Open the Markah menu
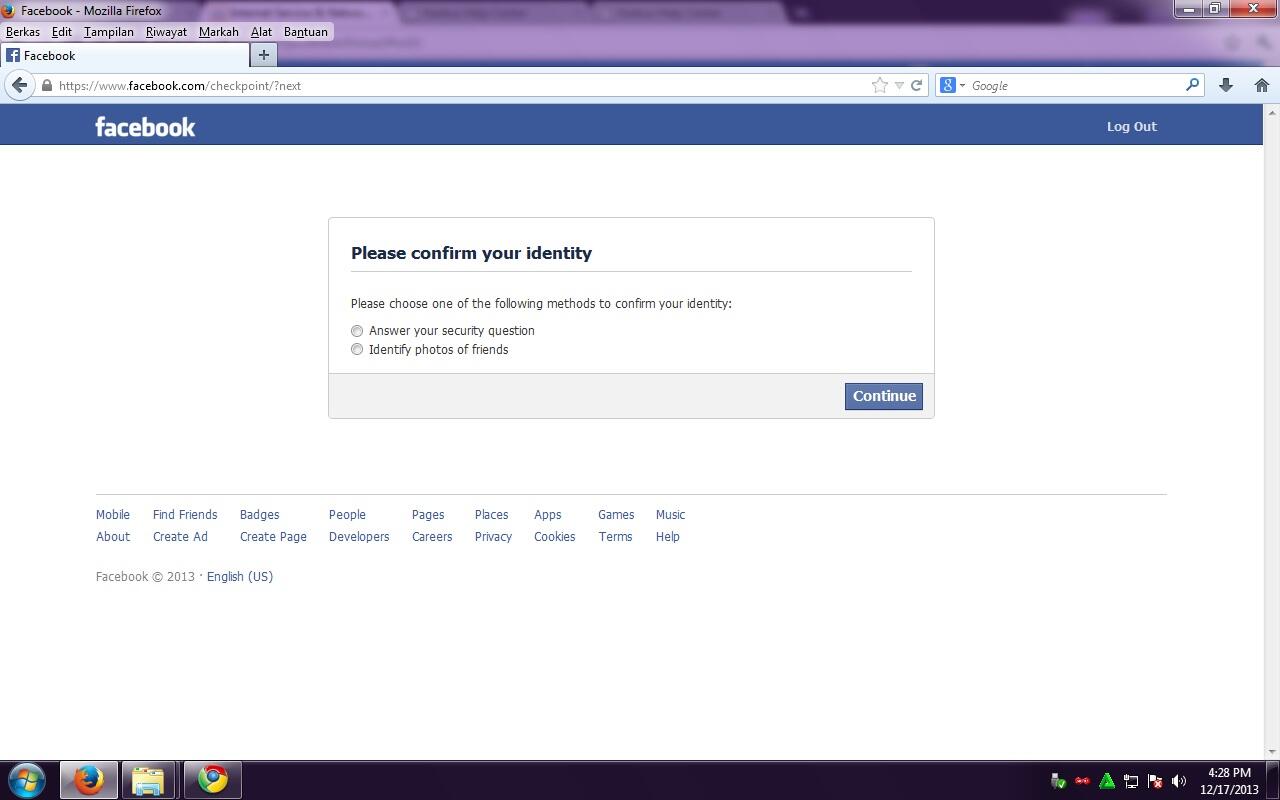The width and height of the screenshot is (1280, 800). (219, 32)
